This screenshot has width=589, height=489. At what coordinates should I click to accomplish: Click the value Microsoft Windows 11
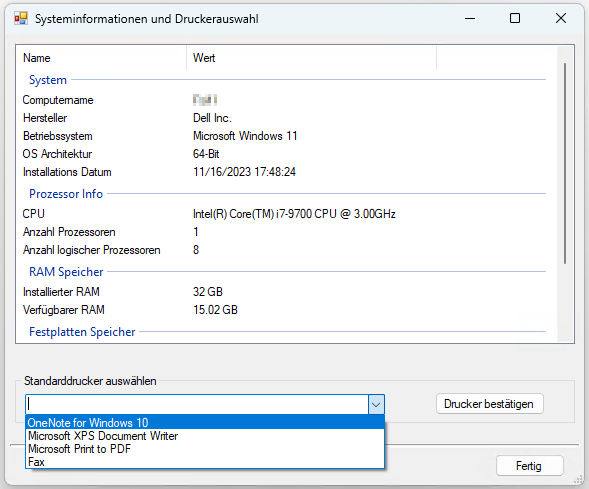coord(245,136)
